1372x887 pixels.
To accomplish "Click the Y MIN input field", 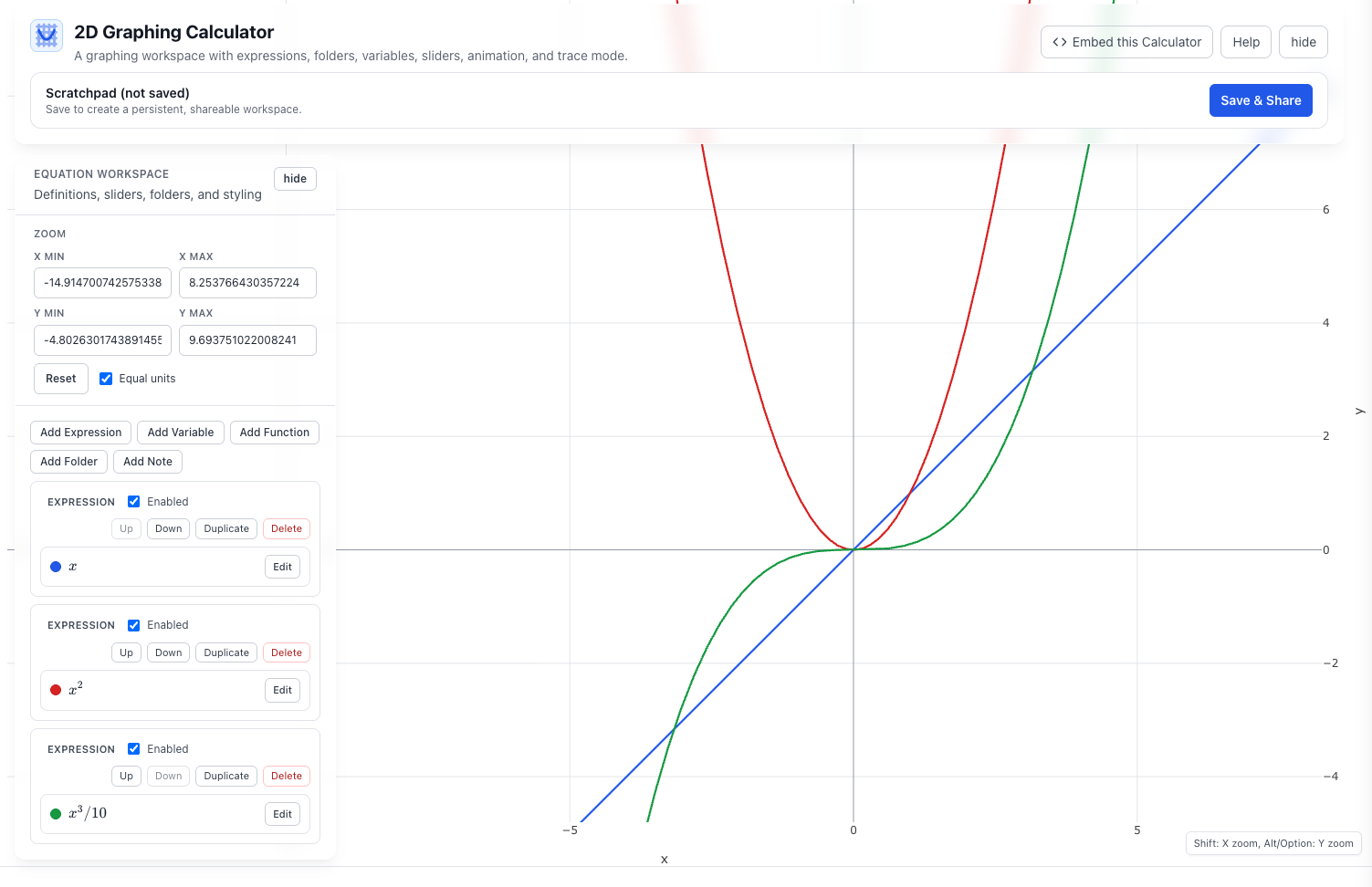I will click(x=102, y=340).
